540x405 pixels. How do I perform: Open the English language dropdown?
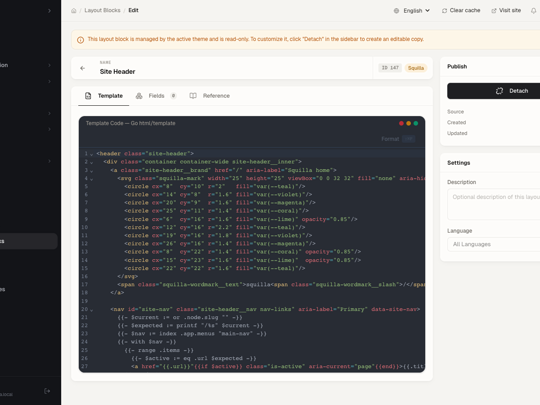point(412,11)
